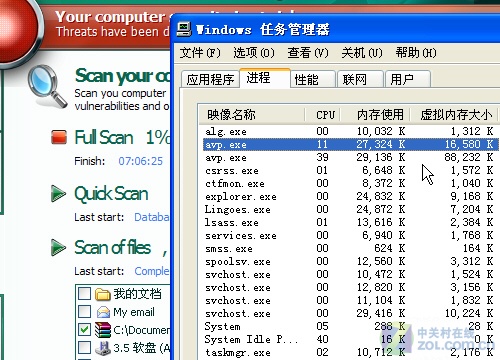Open the 帮助(H) menu
Viewport: 500px width, 360px height.
(x=416, y=53)
